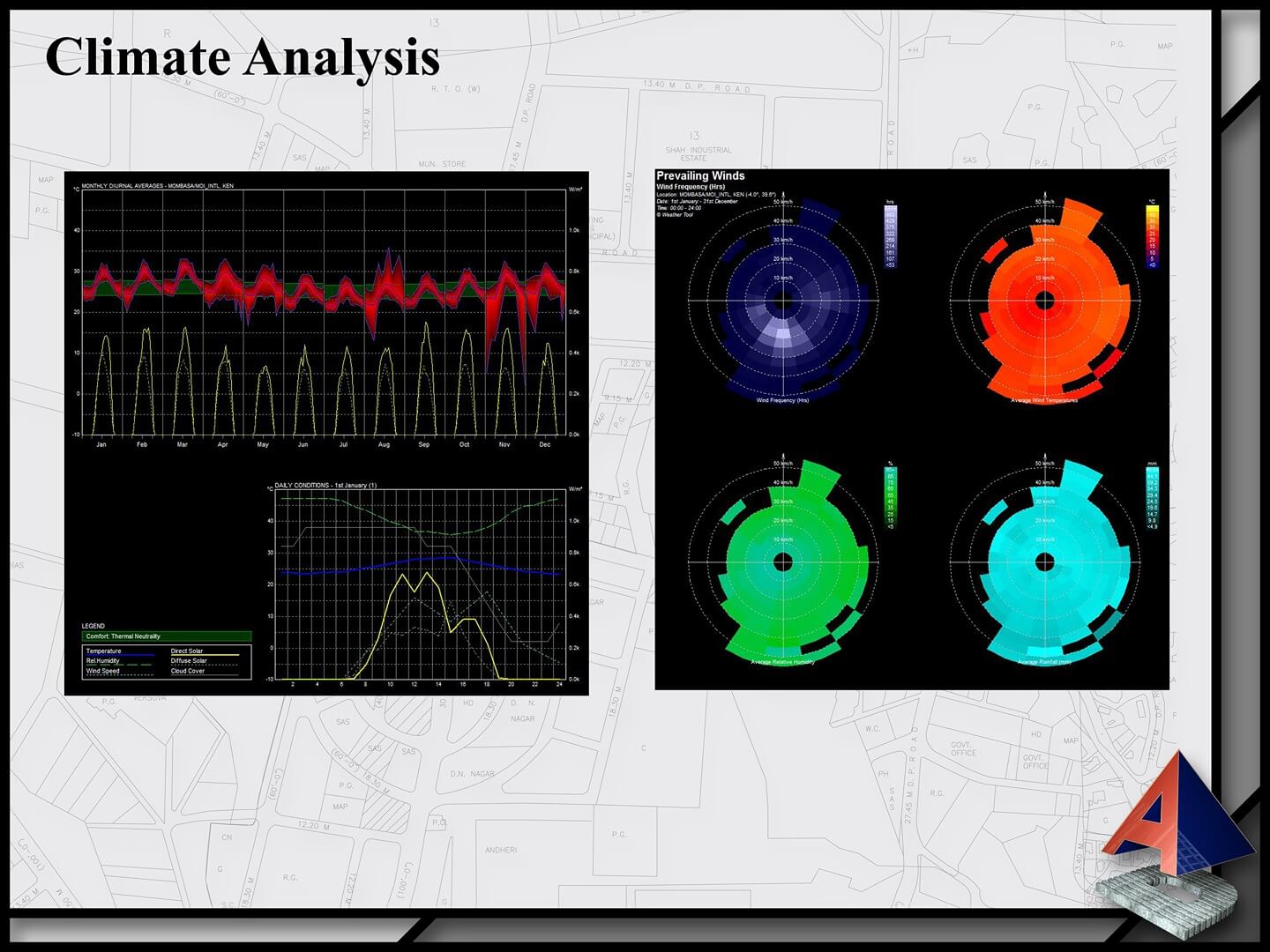Click the "Jan" month axis label
Screen dimensions: 1270x952
click(x=101, y=445)
